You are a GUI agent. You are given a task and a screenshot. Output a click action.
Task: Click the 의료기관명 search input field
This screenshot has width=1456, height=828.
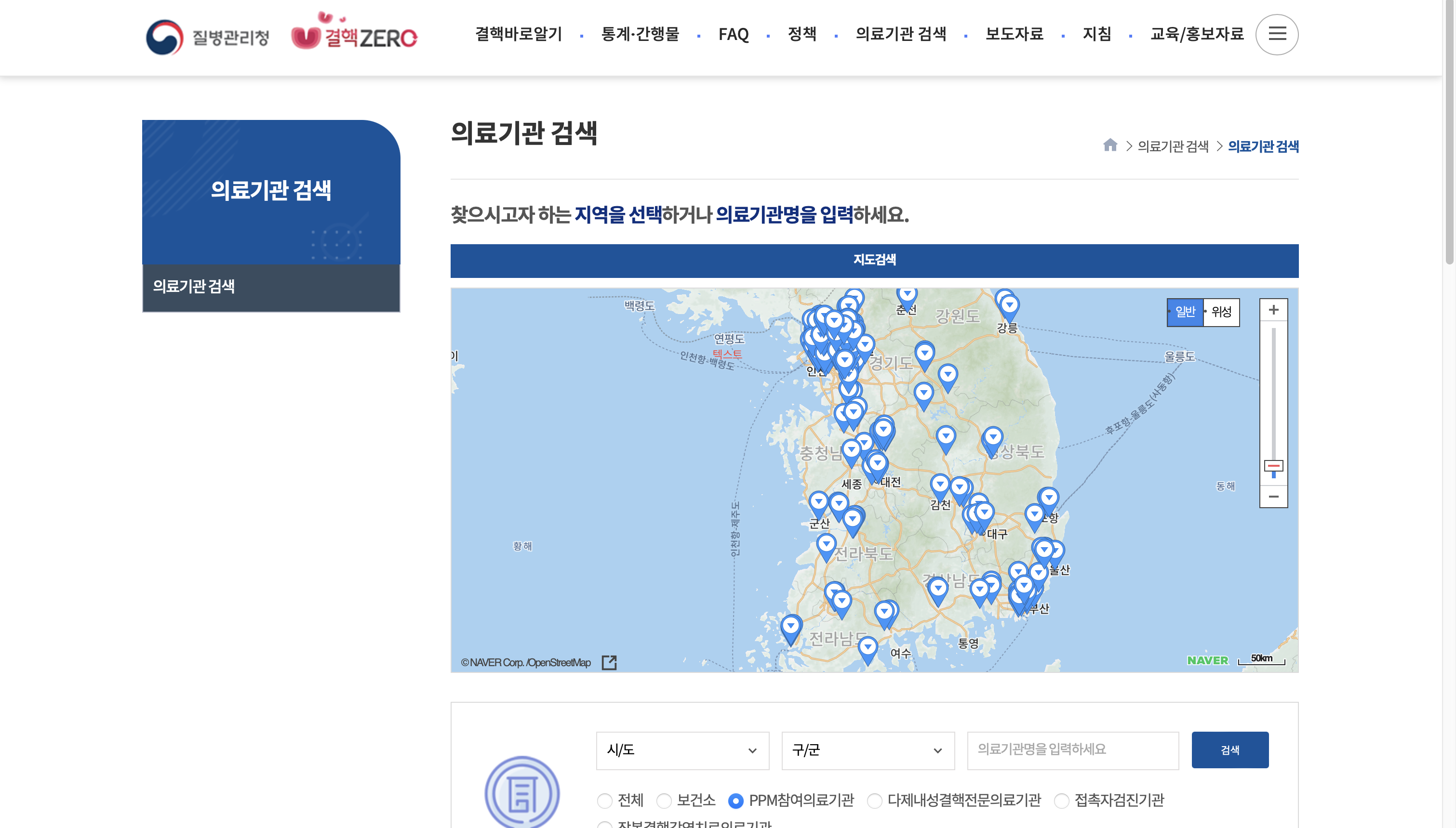click(1072, 749)
